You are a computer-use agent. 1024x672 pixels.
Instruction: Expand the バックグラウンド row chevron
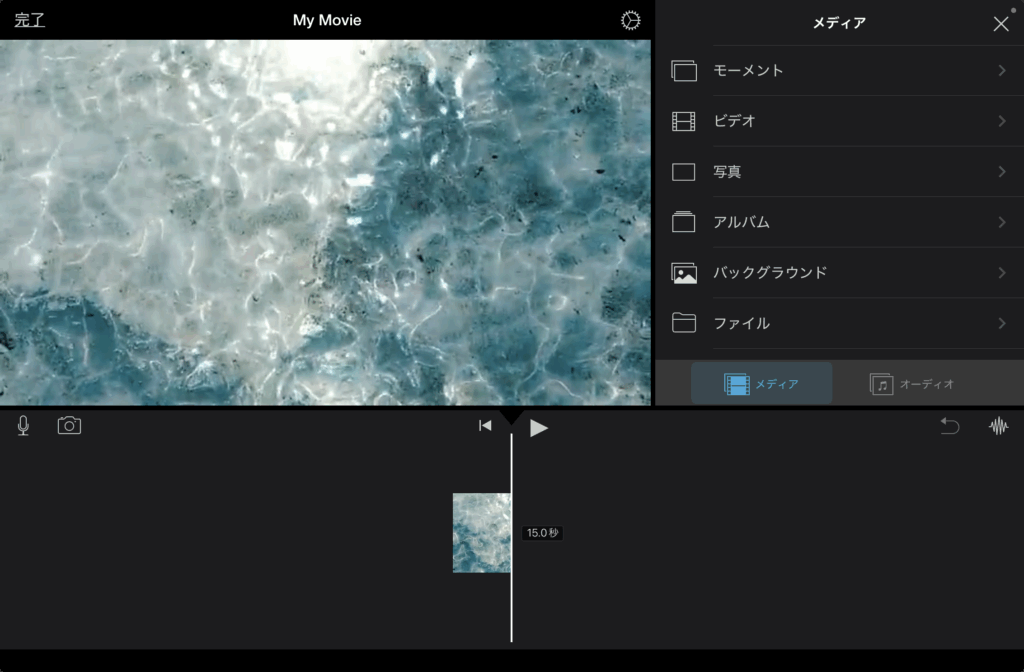pos(1001,273)
